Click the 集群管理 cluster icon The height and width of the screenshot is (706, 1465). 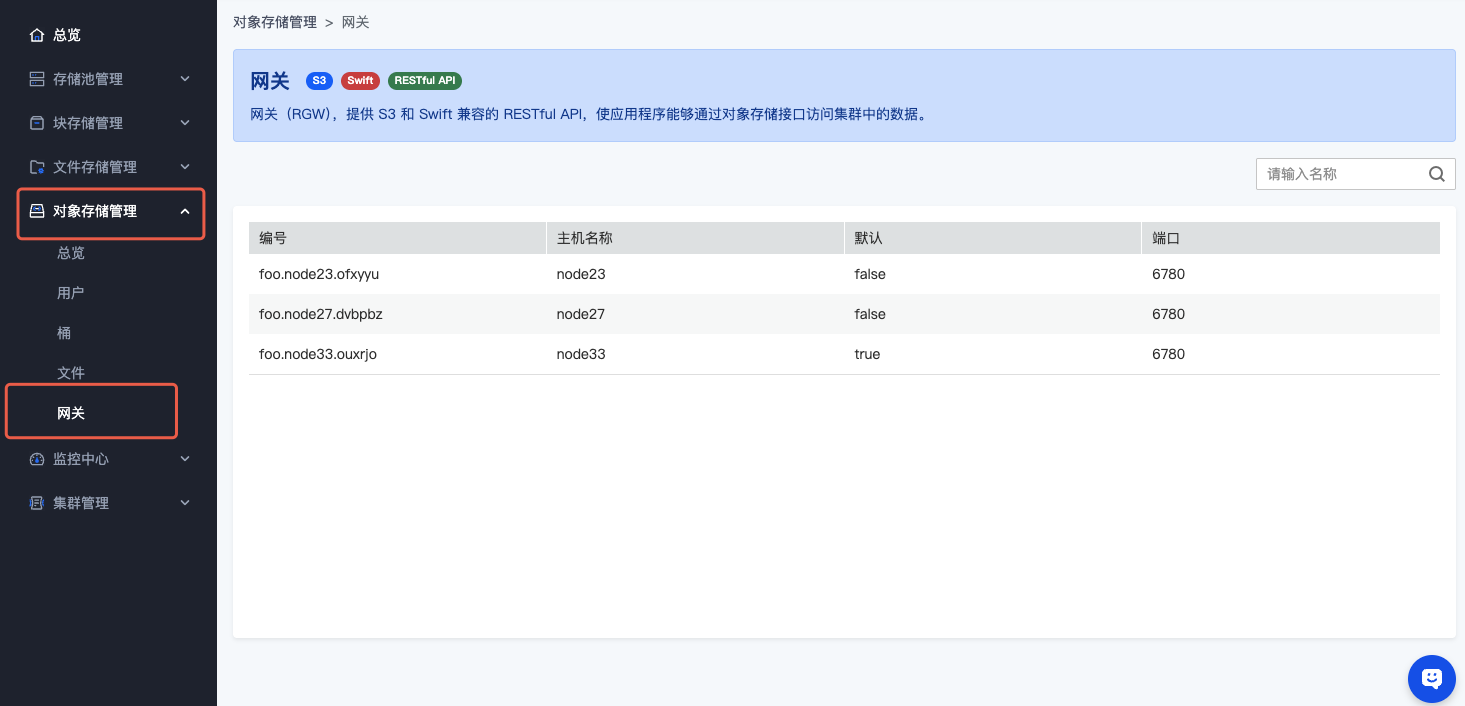pyautogui.click(x=37, y=503)
